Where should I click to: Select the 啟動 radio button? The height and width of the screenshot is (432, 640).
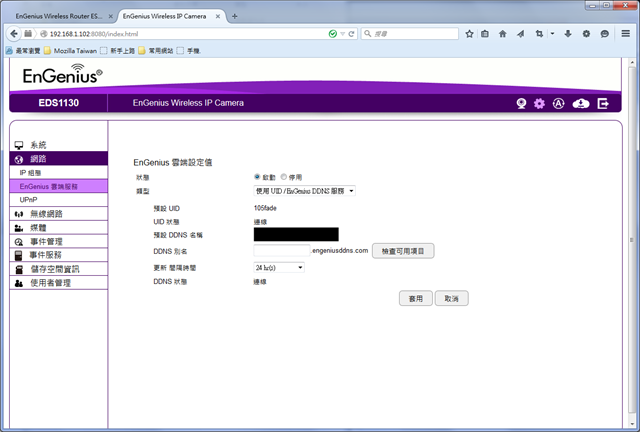click(x=257, y=177)
